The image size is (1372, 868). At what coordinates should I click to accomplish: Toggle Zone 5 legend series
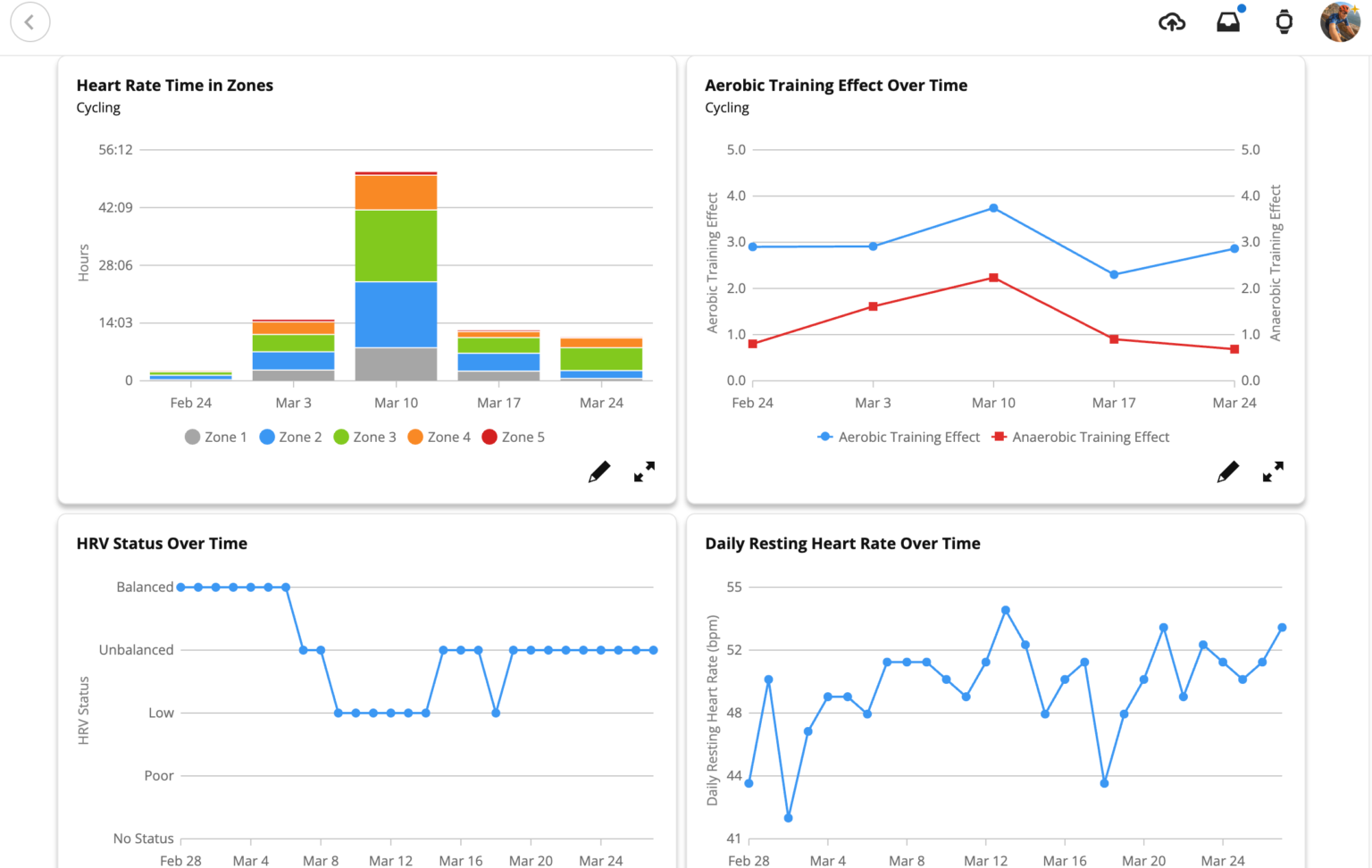tap(513, 437)
